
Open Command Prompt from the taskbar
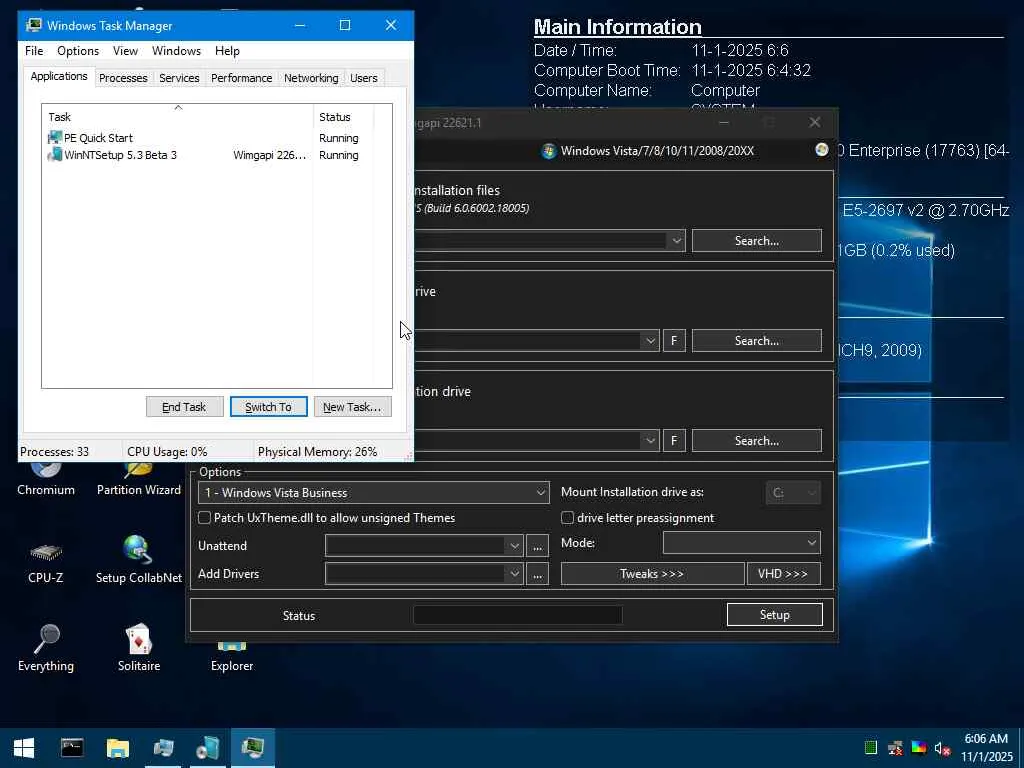[x=71, y=747]
